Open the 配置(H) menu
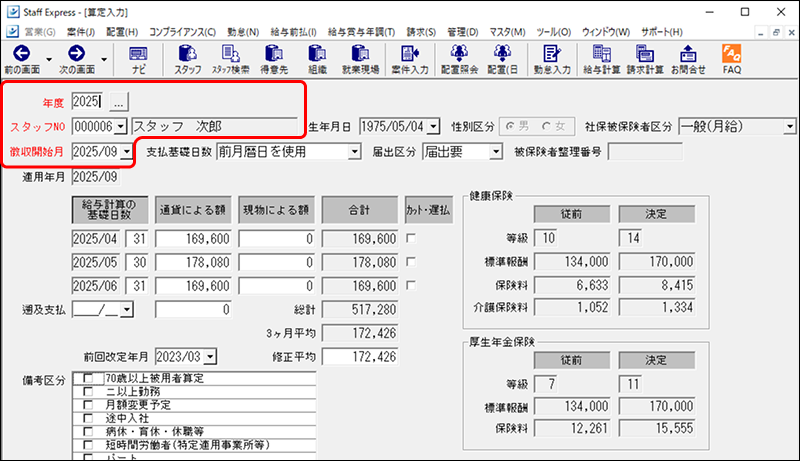The width and height of the screenshot is (800, 461). [x=122, y=32]
